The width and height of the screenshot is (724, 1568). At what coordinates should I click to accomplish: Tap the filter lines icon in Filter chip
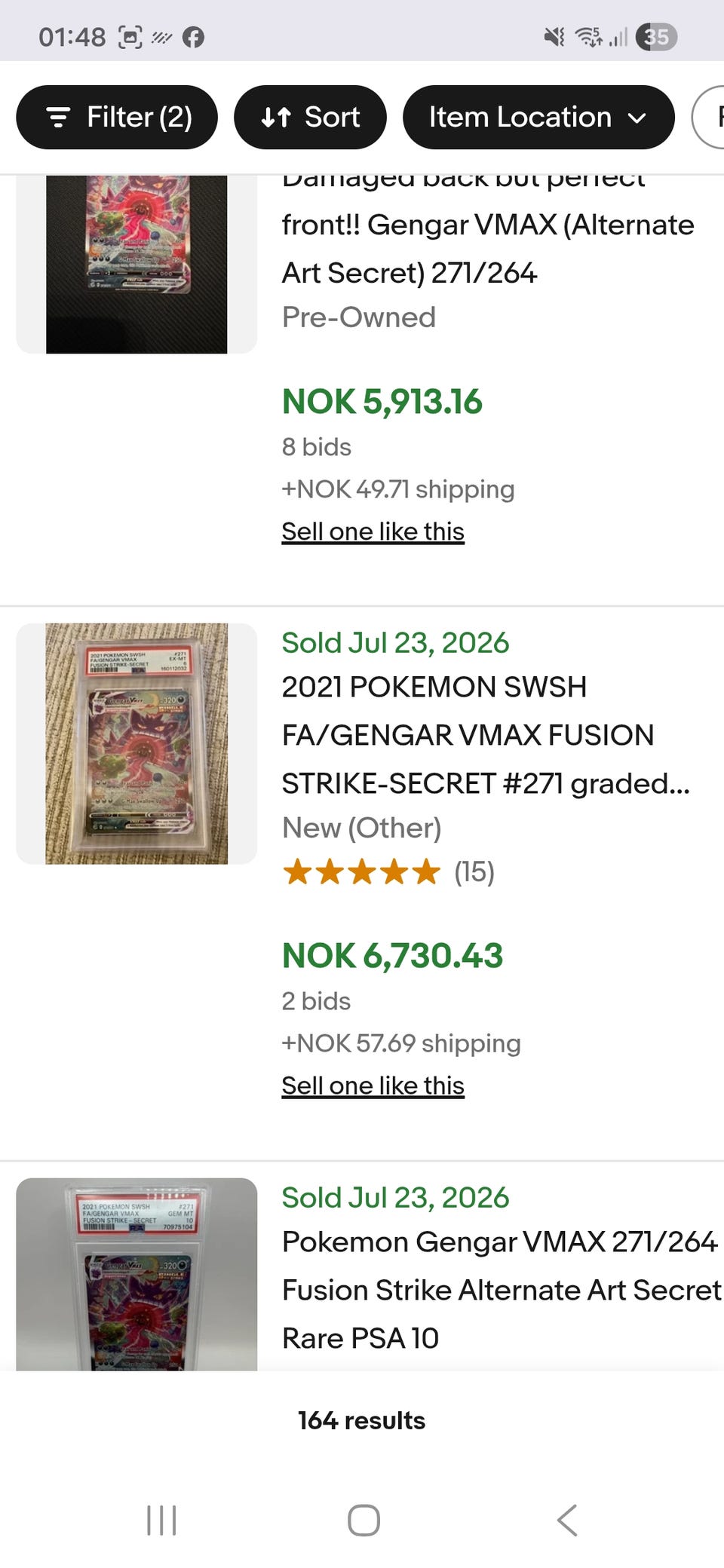(x=58, y=118)
